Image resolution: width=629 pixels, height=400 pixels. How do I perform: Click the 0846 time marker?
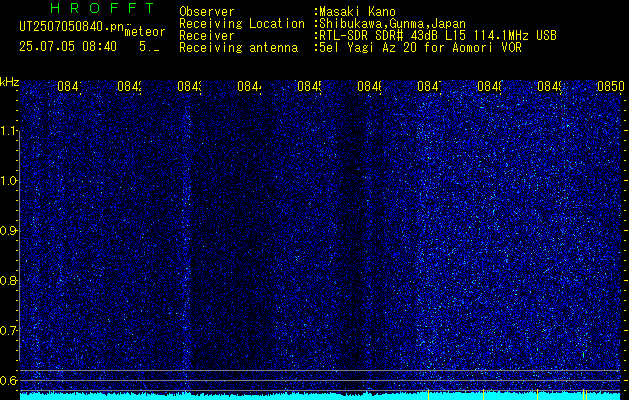369,86
